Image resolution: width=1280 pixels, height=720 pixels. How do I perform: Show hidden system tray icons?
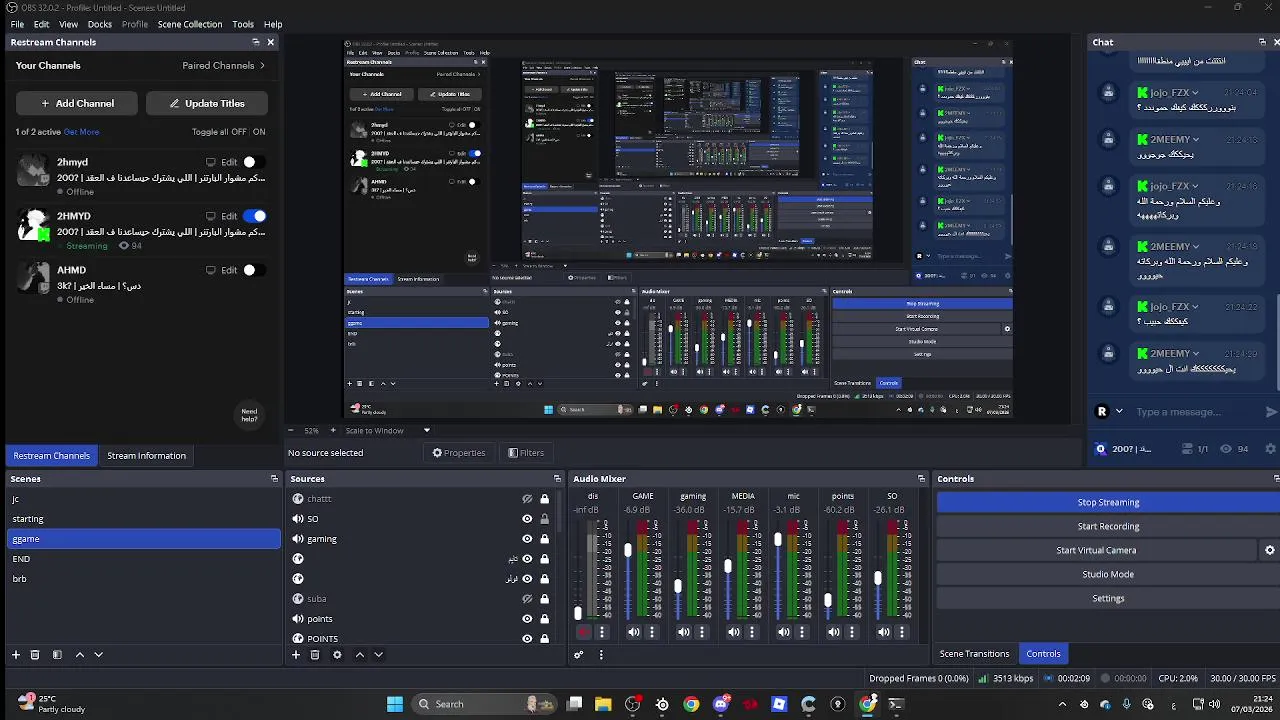pyautogui.click(x=1062, y=704)
